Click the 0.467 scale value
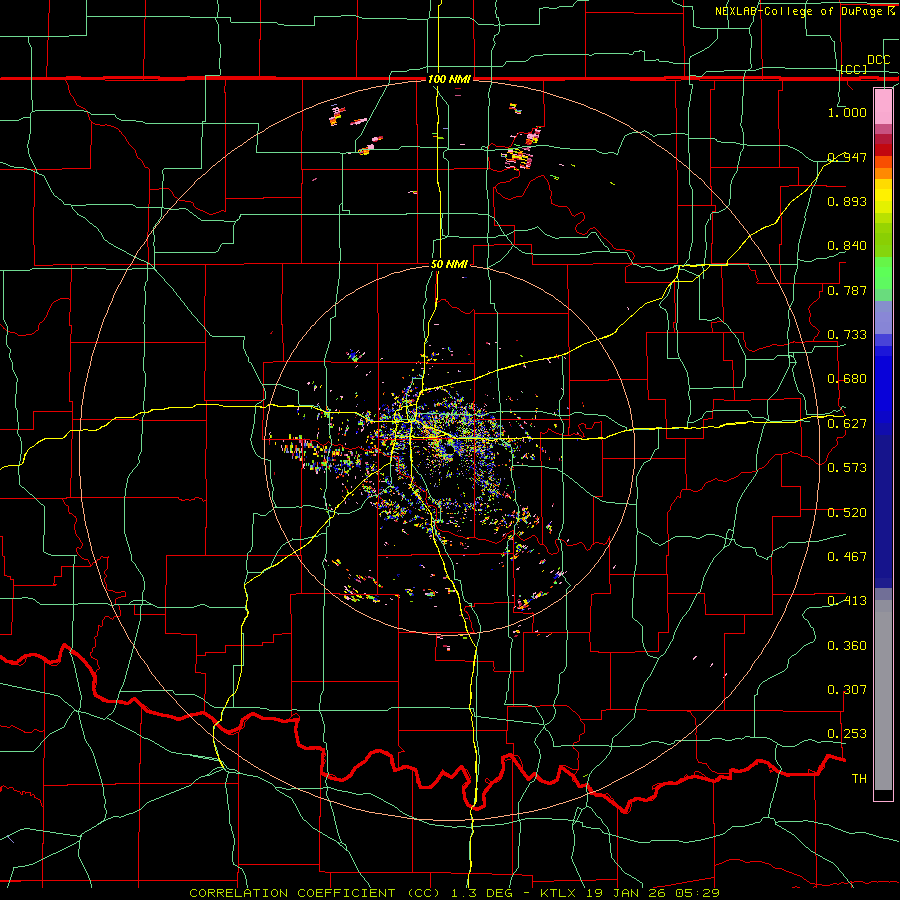 847,557
